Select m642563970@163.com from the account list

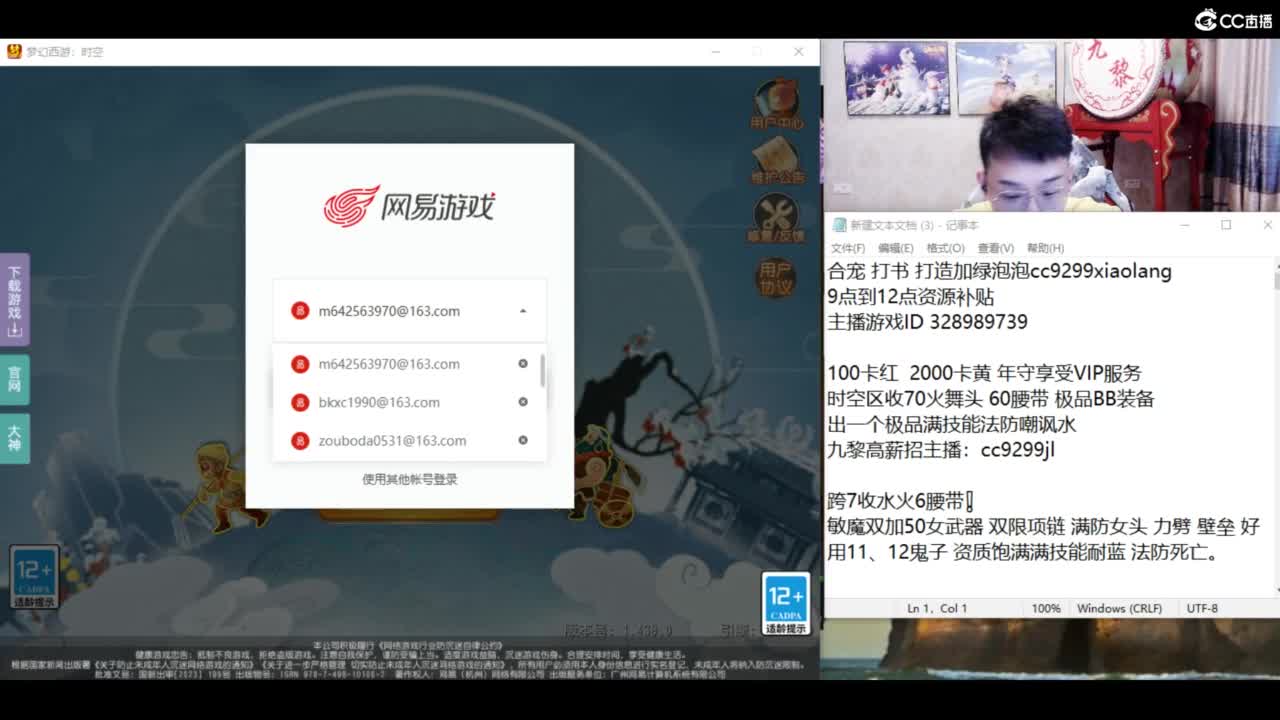[x=389, y=364]
